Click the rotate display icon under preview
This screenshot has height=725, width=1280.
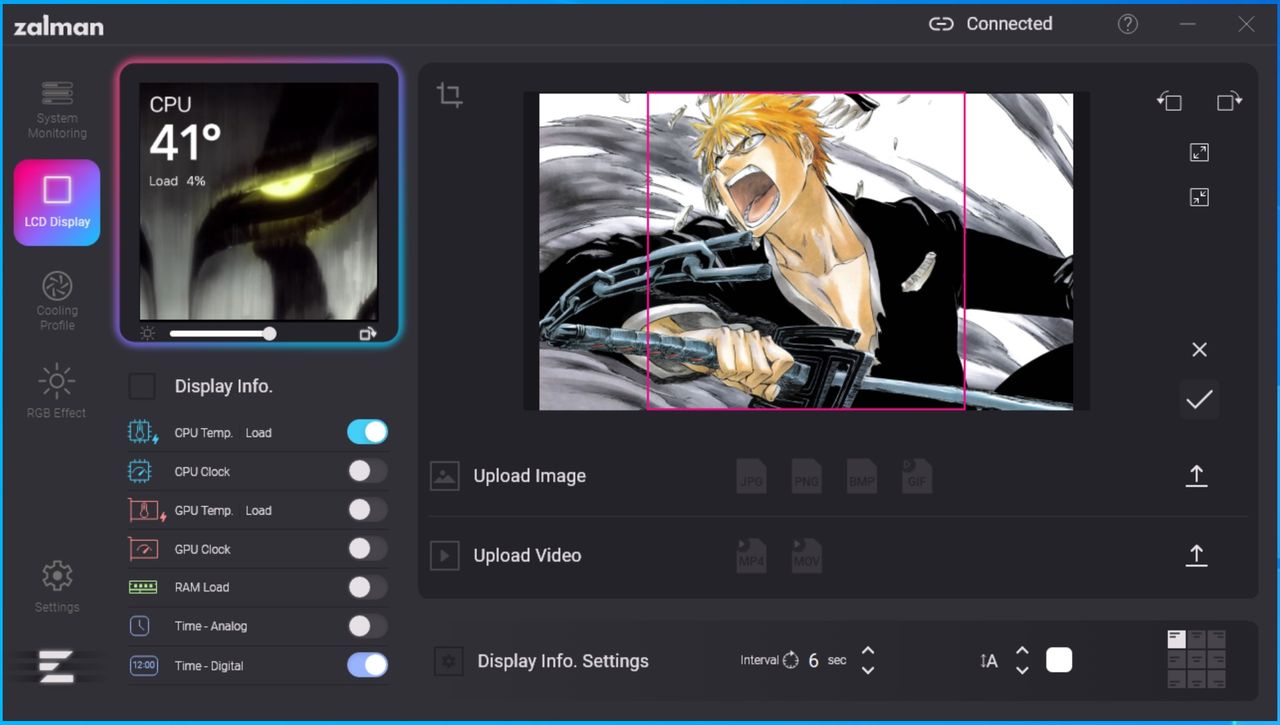click(x=368, y=334)
